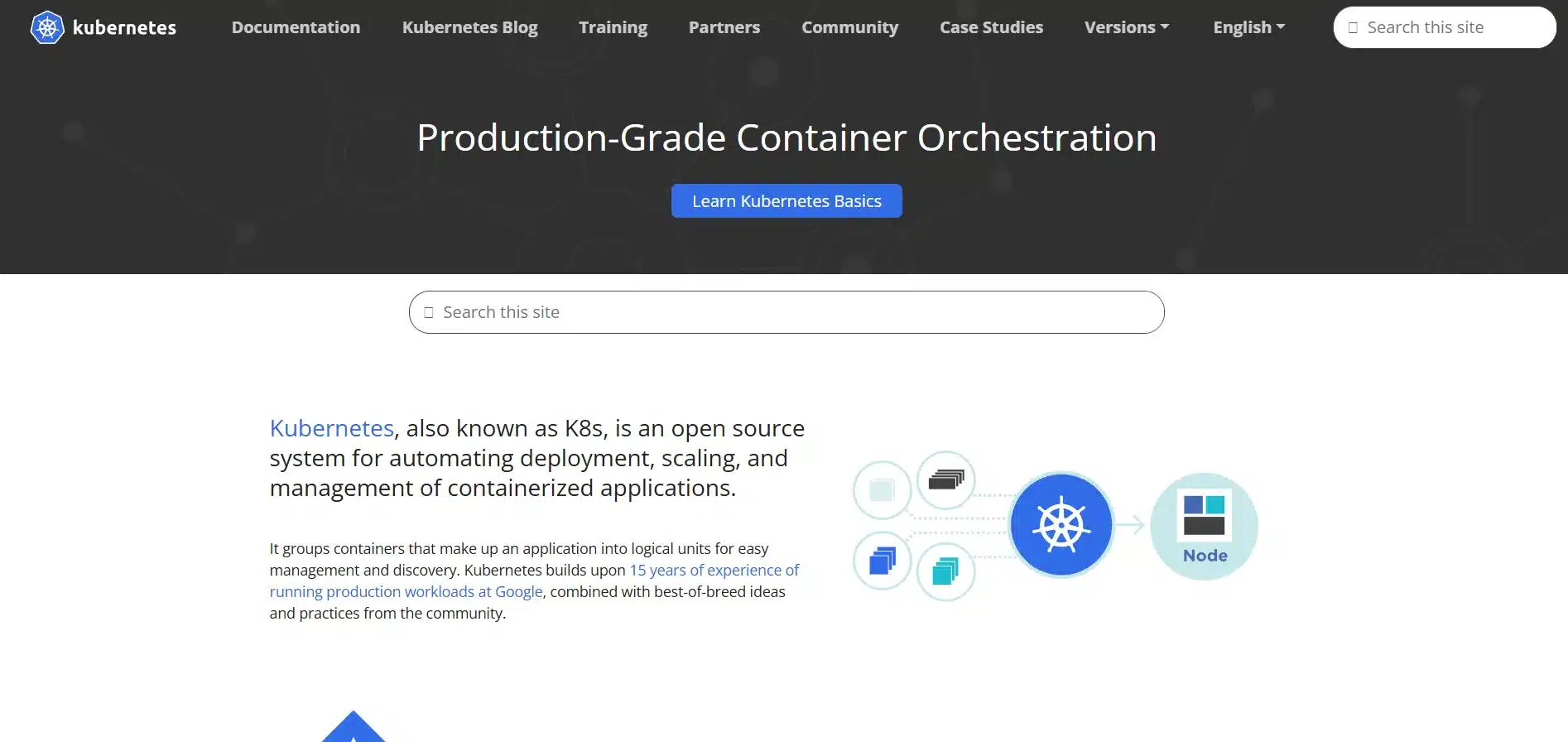Click the Production-Grade Container Orchestration heading
The image size is (1568, 742).
click(786, 137)
